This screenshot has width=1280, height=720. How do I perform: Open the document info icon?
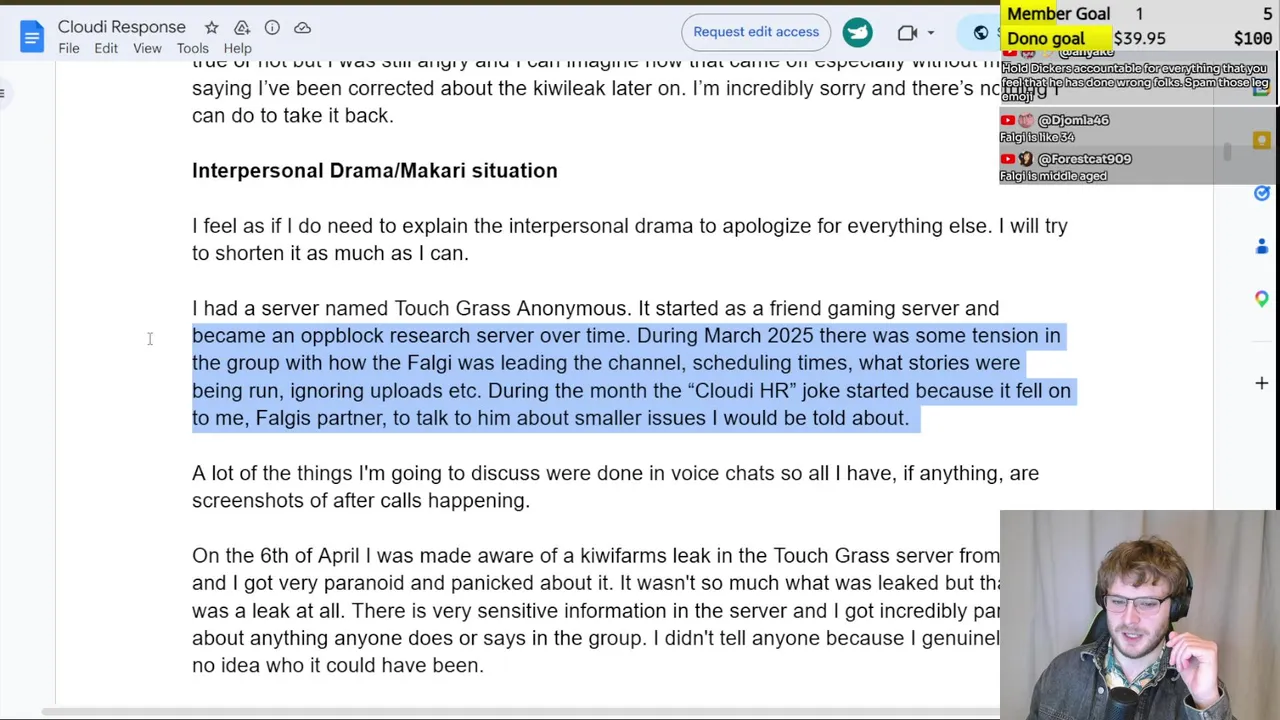tap(272, 28)
